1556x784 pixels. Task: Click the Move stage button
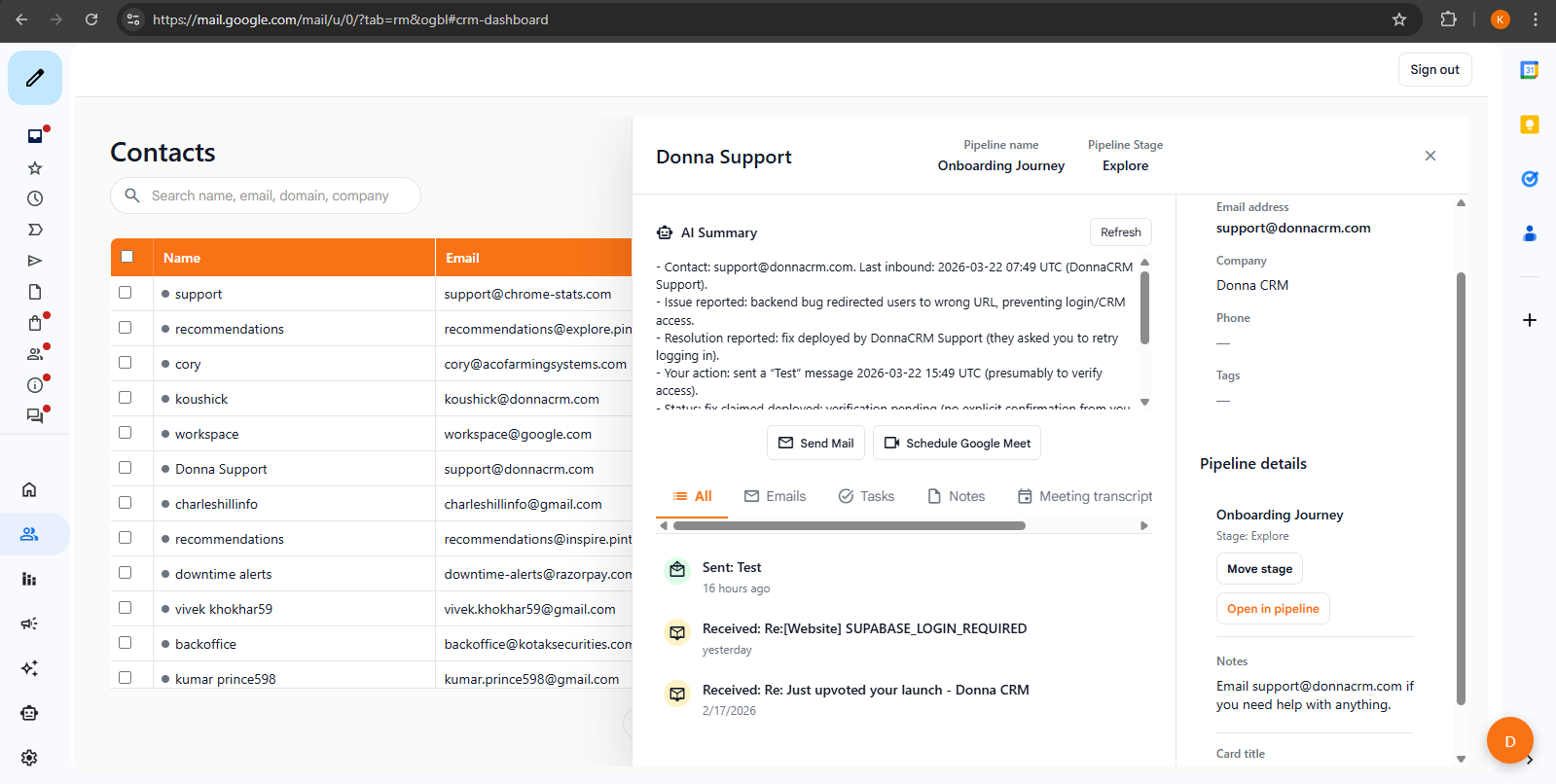[x=1259, y=569]
